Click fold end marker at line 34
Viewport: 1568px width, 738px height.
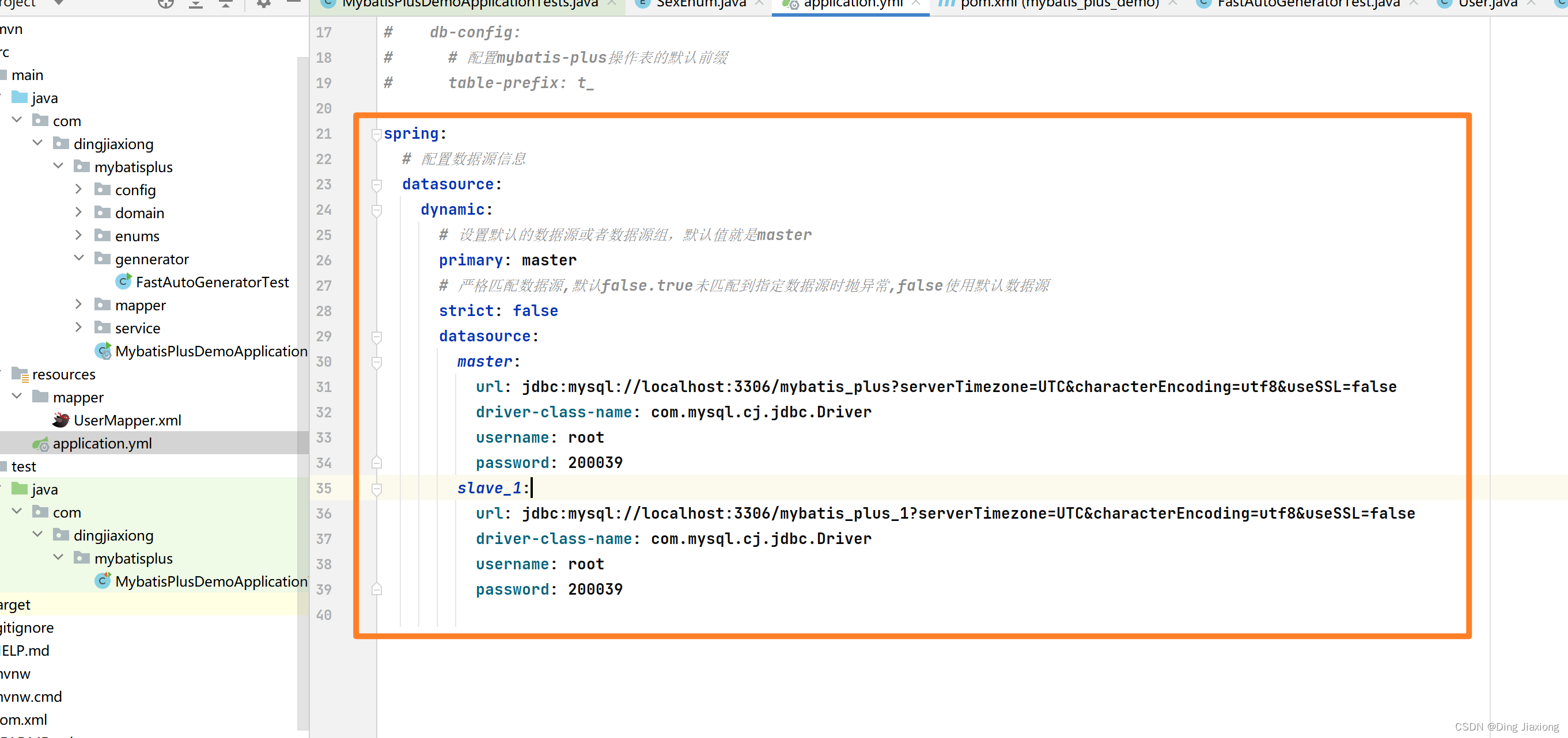click(x=377, y=462)
